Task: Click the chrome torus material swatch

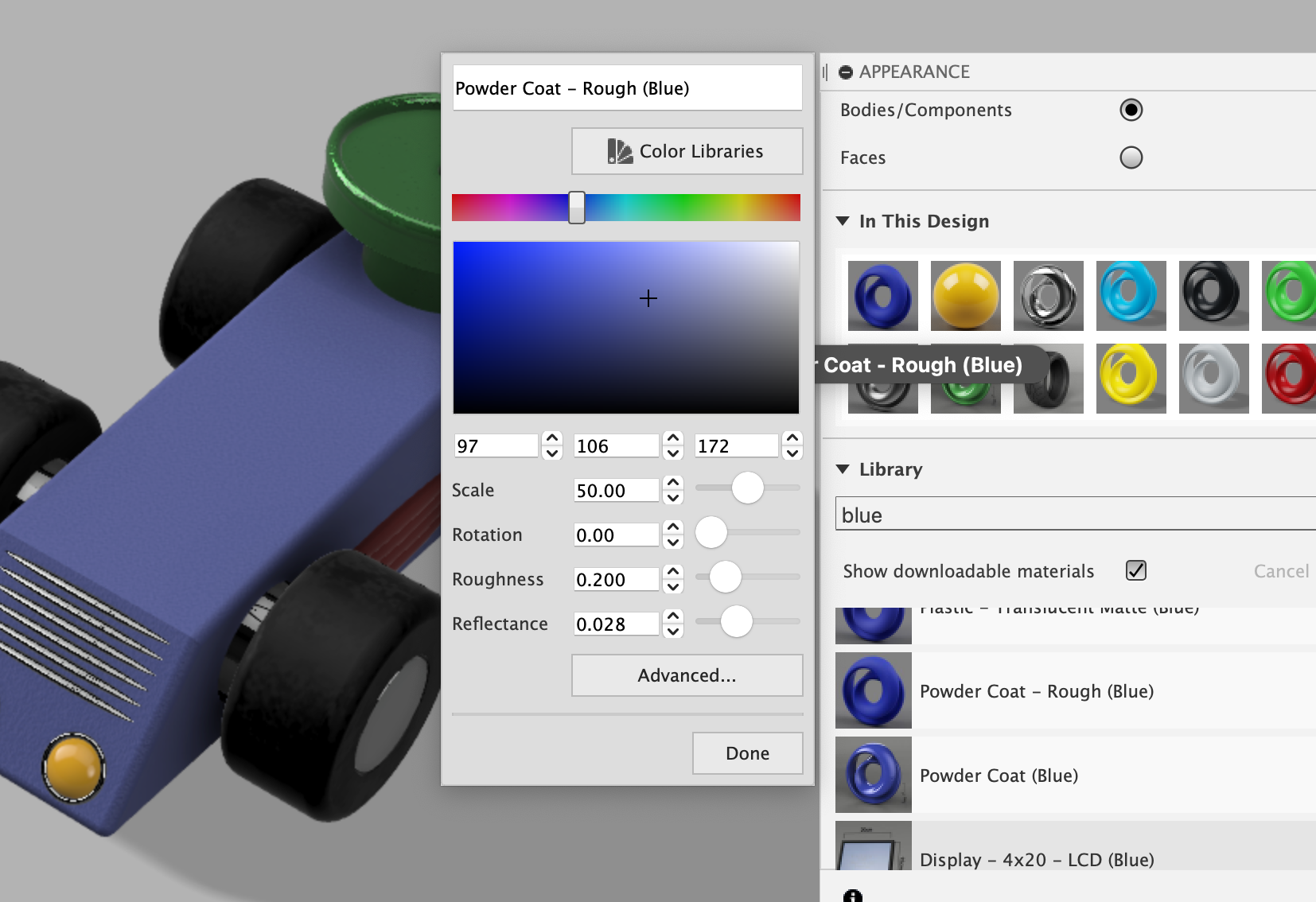Action: point(1049,296)
